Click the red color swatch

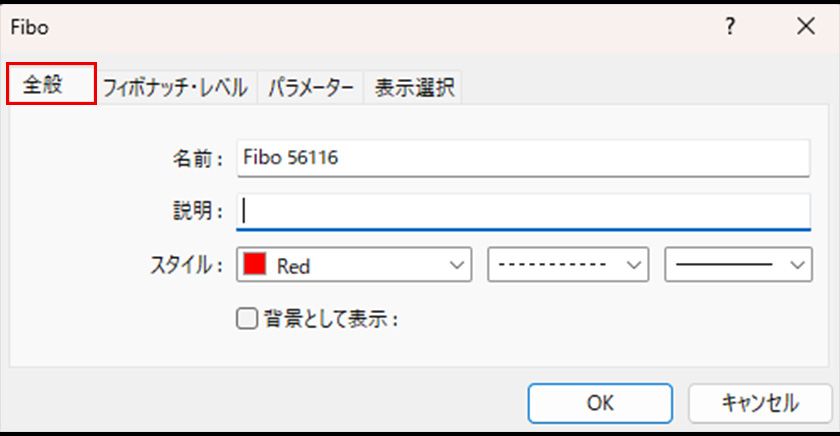[255, 266]
